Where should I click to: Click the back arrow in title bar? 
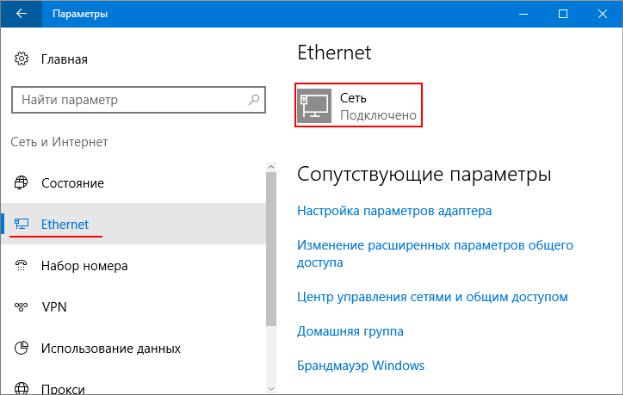click(x=21, y=14)
